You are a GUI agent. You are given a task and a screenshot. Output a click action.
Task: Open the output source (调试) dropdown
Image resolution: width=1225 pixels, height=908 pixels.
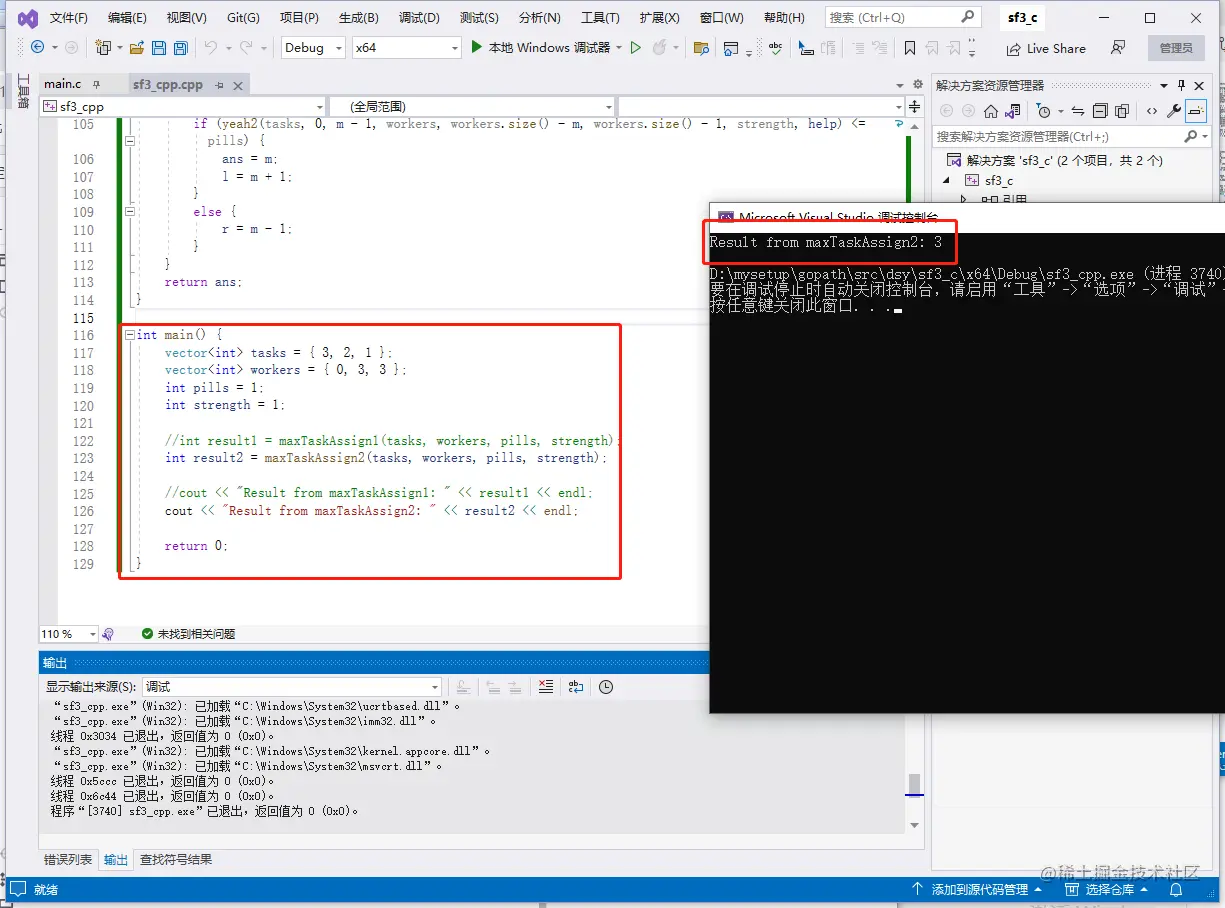coord(291,686)
